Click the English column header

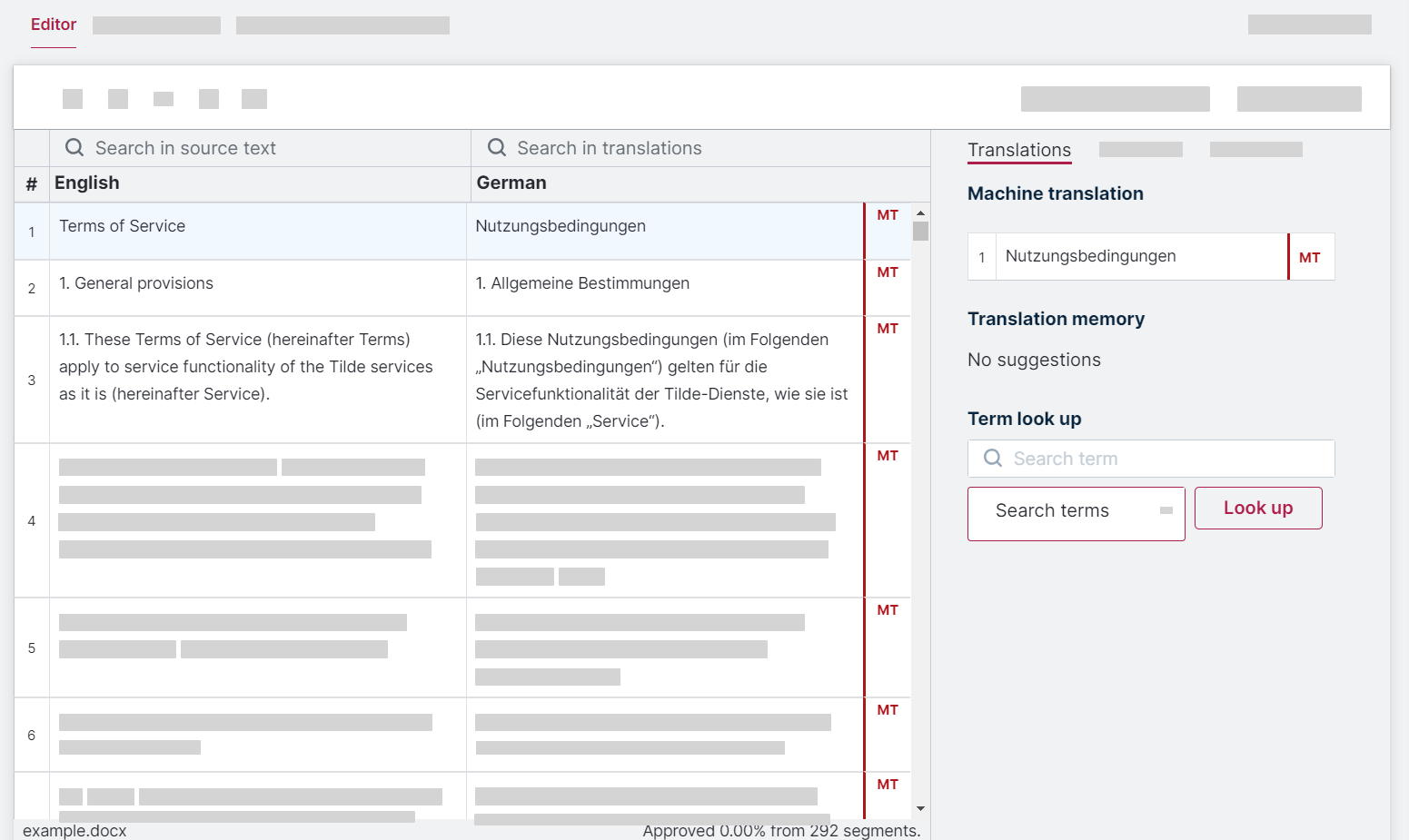(87, 183)
